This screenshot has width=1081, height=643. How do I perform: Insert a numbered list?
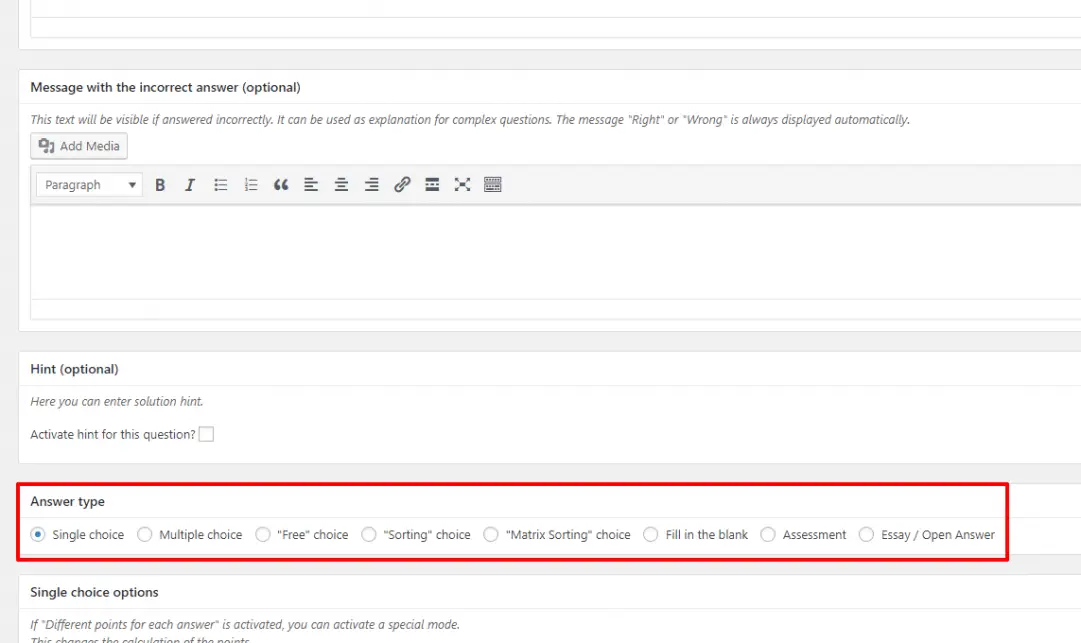251,185
